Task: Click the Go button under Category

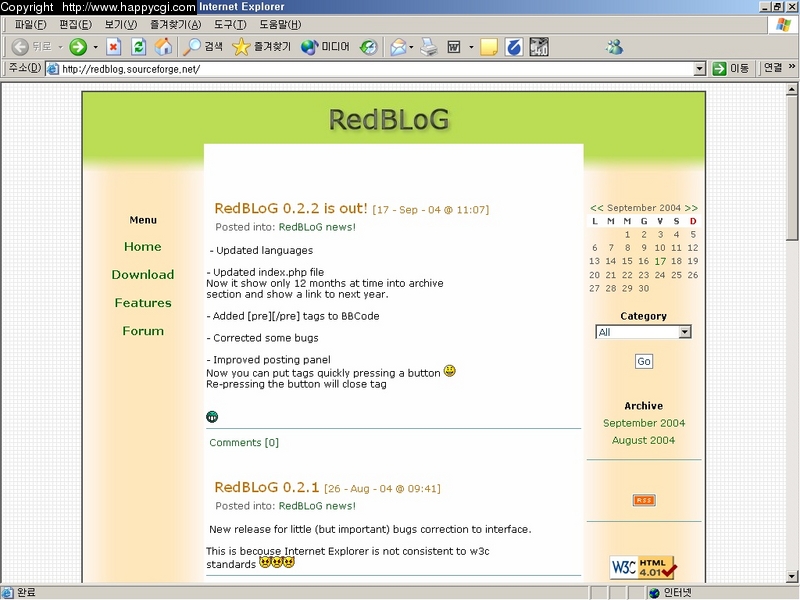Action: (644, 361)
